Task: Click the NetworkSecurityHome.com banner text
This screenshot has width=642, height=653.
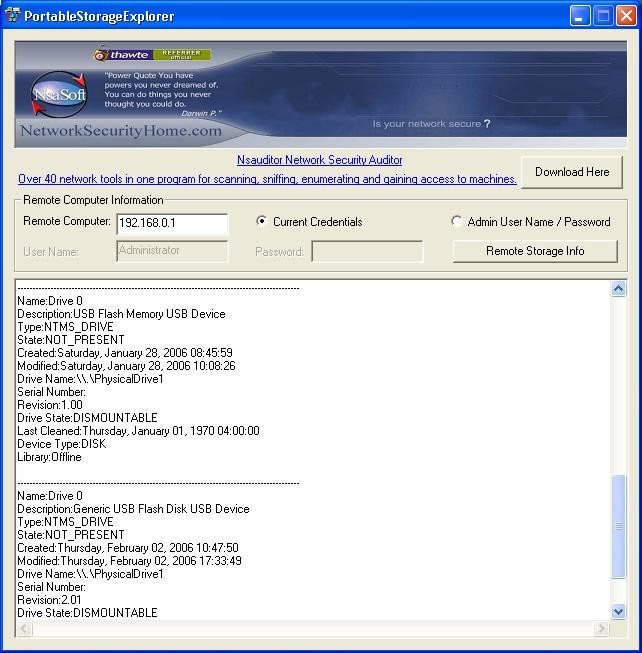Action: (x=121, y=131)
